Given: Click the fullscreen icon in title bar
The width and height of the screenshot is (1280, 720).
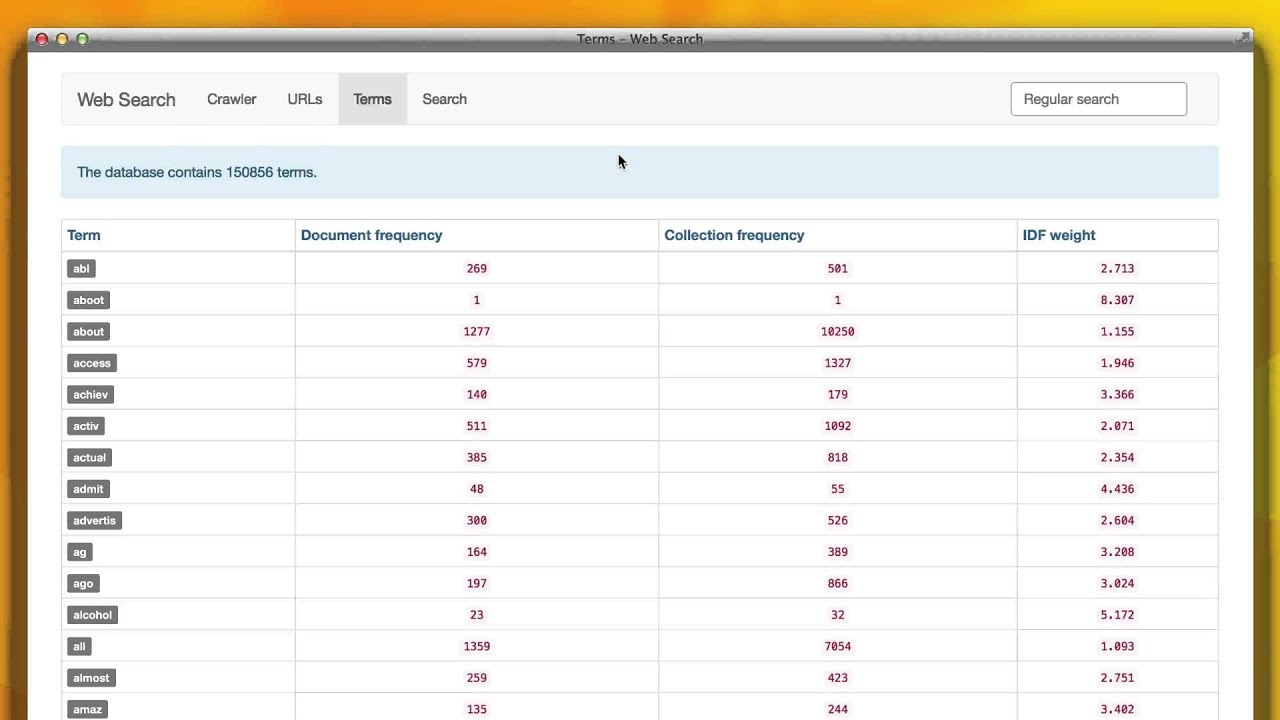Looking at the screenshot, I should [1242, 38].
